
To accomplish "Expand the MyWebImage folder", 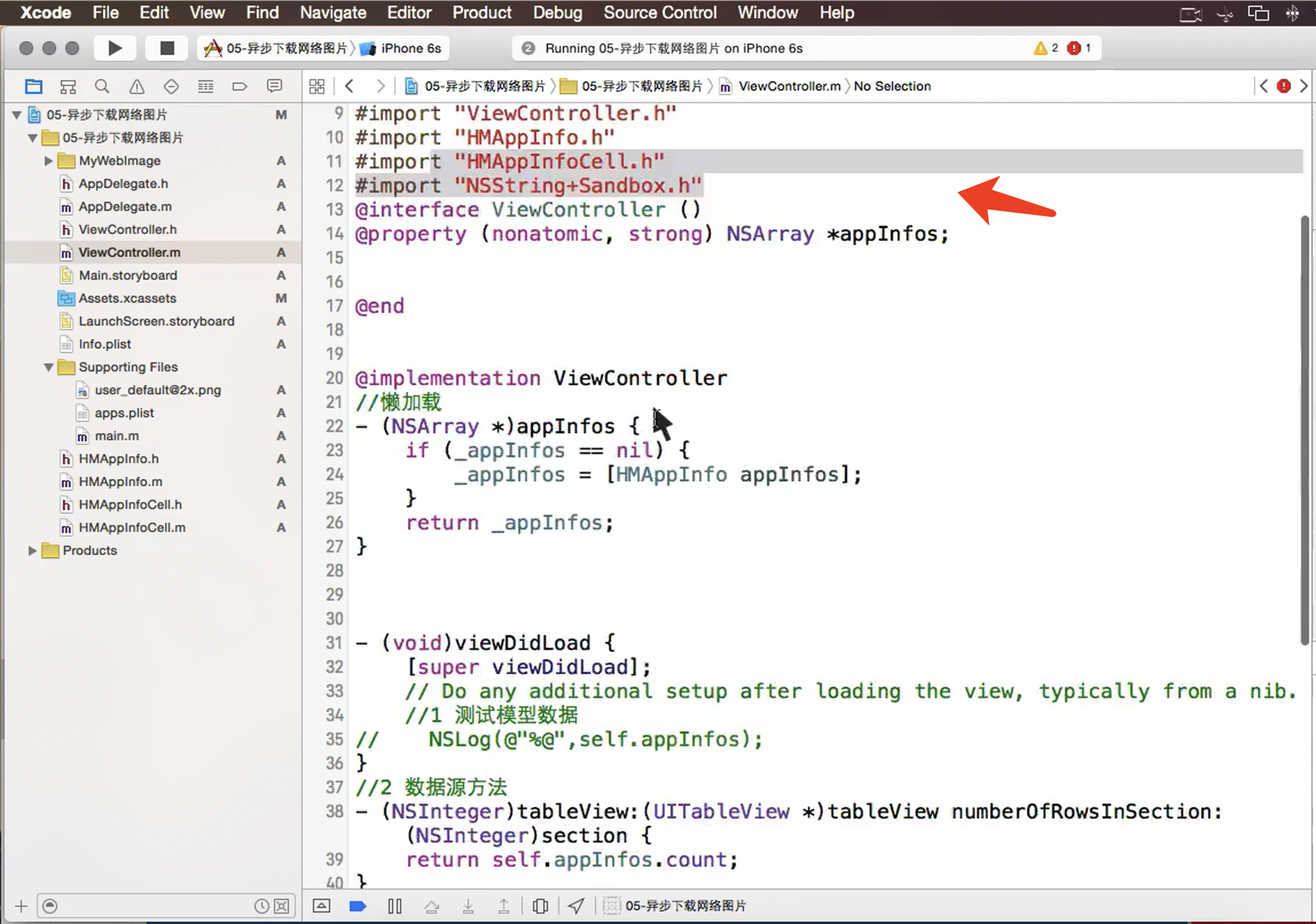I will pos(49,161).
